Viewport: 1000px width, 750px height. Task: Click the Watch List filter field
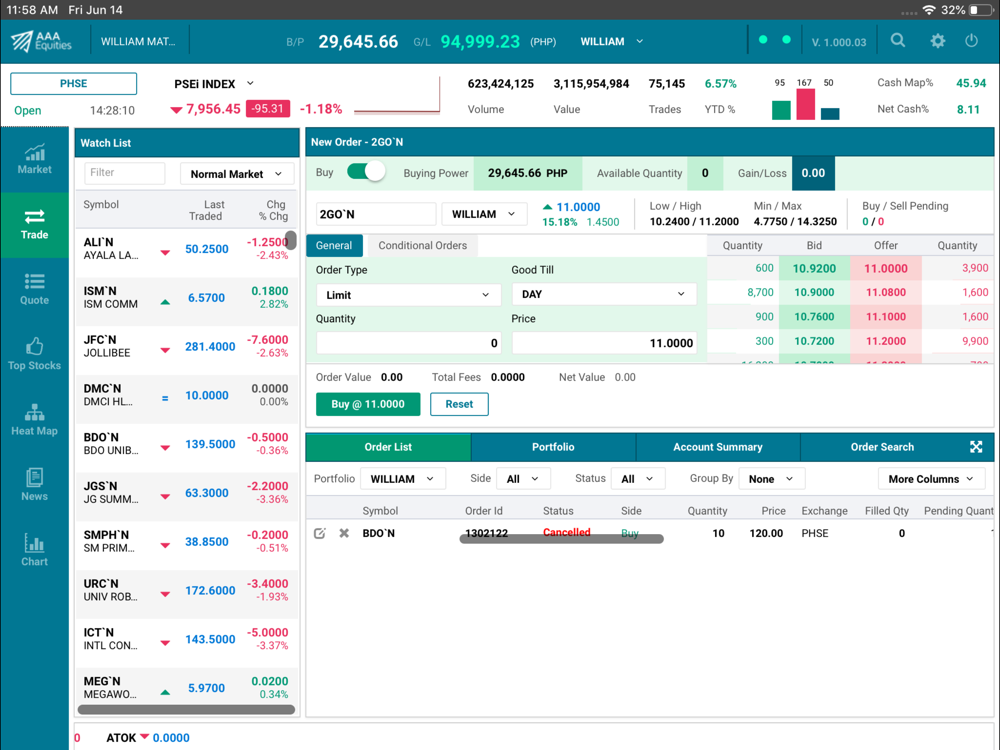[x=124, y=173]
